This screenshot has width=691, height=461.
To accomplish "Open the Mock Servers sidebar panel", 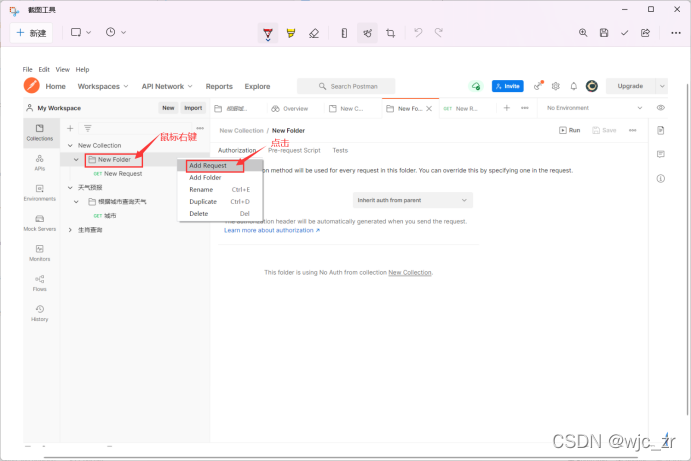I will click(40, 223).
